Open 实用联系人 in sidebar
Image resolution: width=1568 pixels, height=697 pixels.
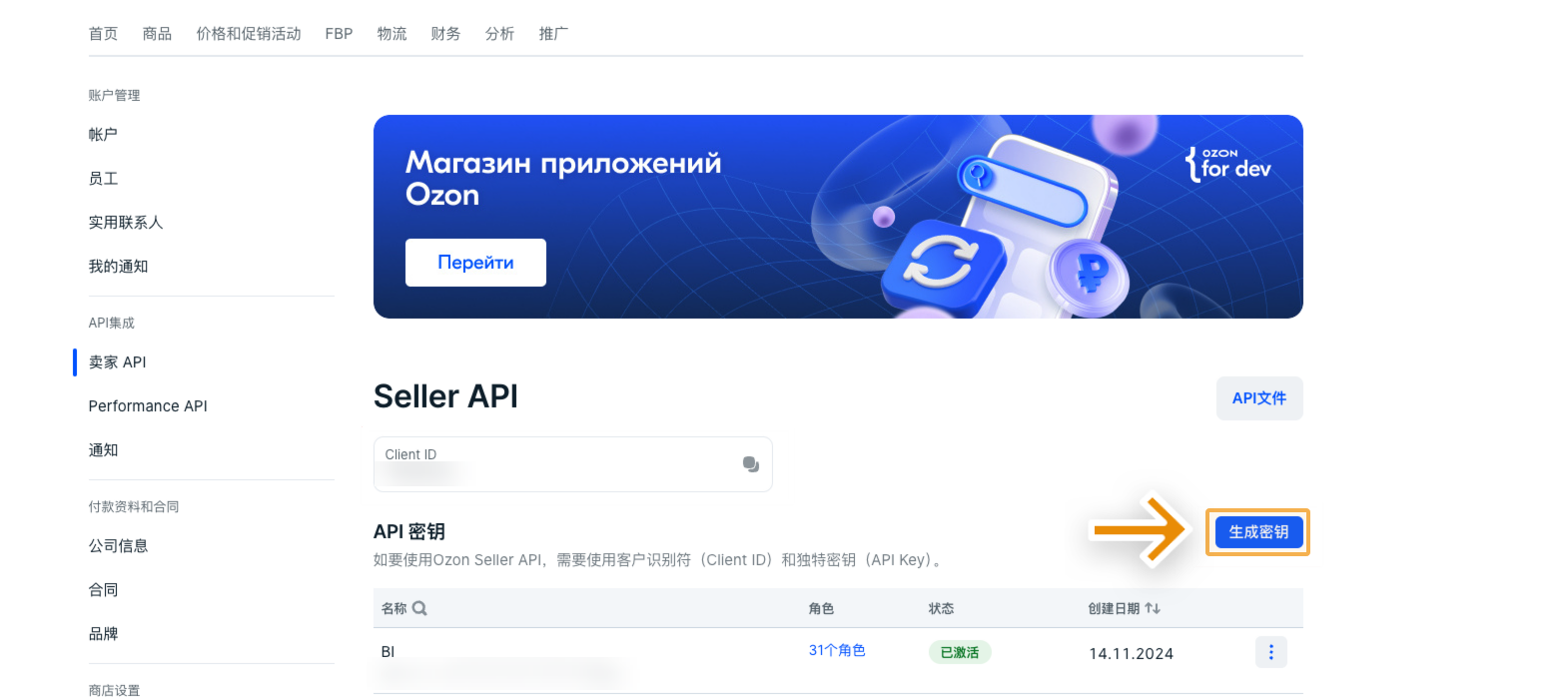(x=126, y=223)
